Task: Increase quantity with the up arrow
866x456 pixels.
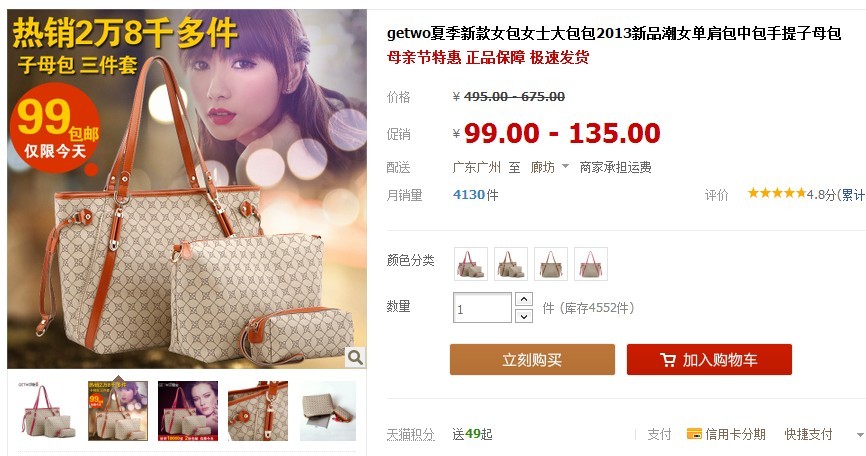Action: 524,299
